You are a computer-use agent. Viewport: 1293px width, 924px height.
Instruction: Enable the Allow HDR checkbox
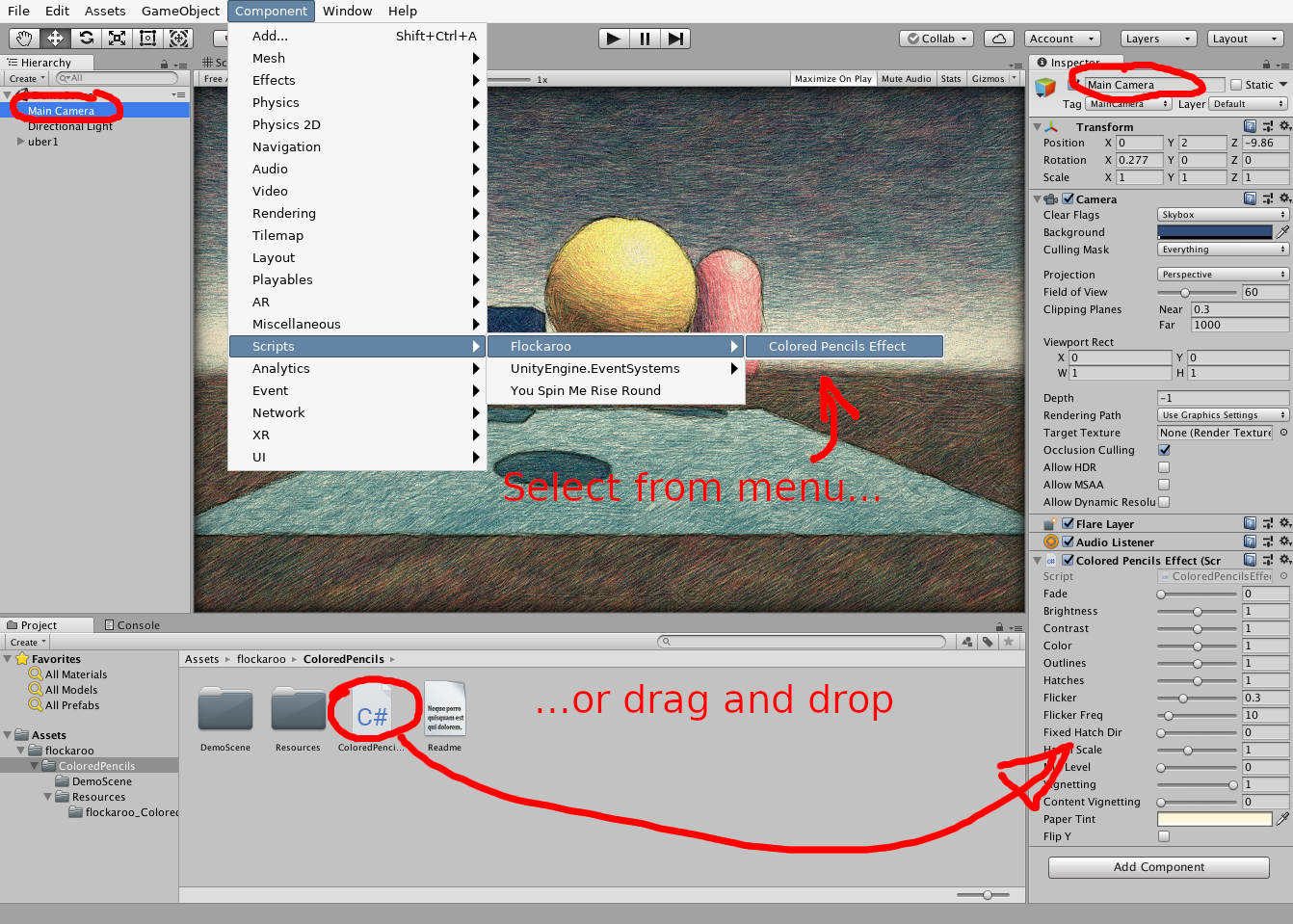(1164, 467)
